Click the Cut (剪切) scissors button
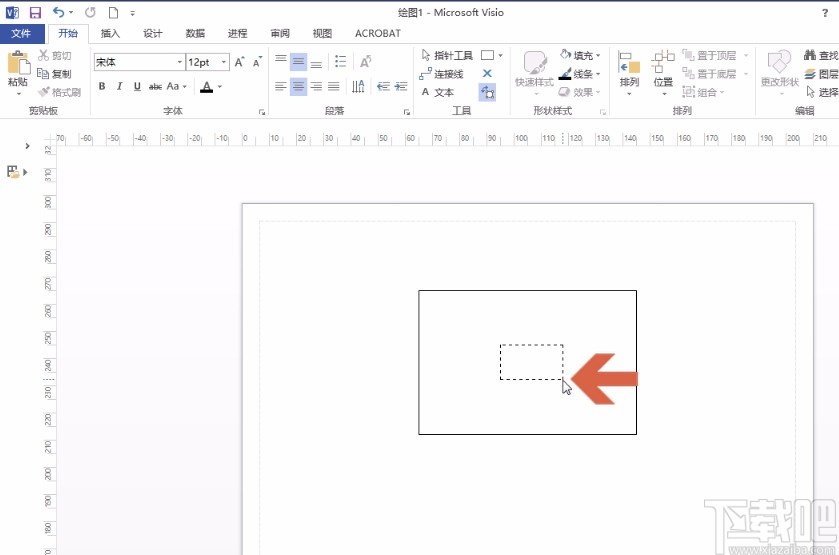839x555 pixels. pyautogui.click(x=55, y=55)
